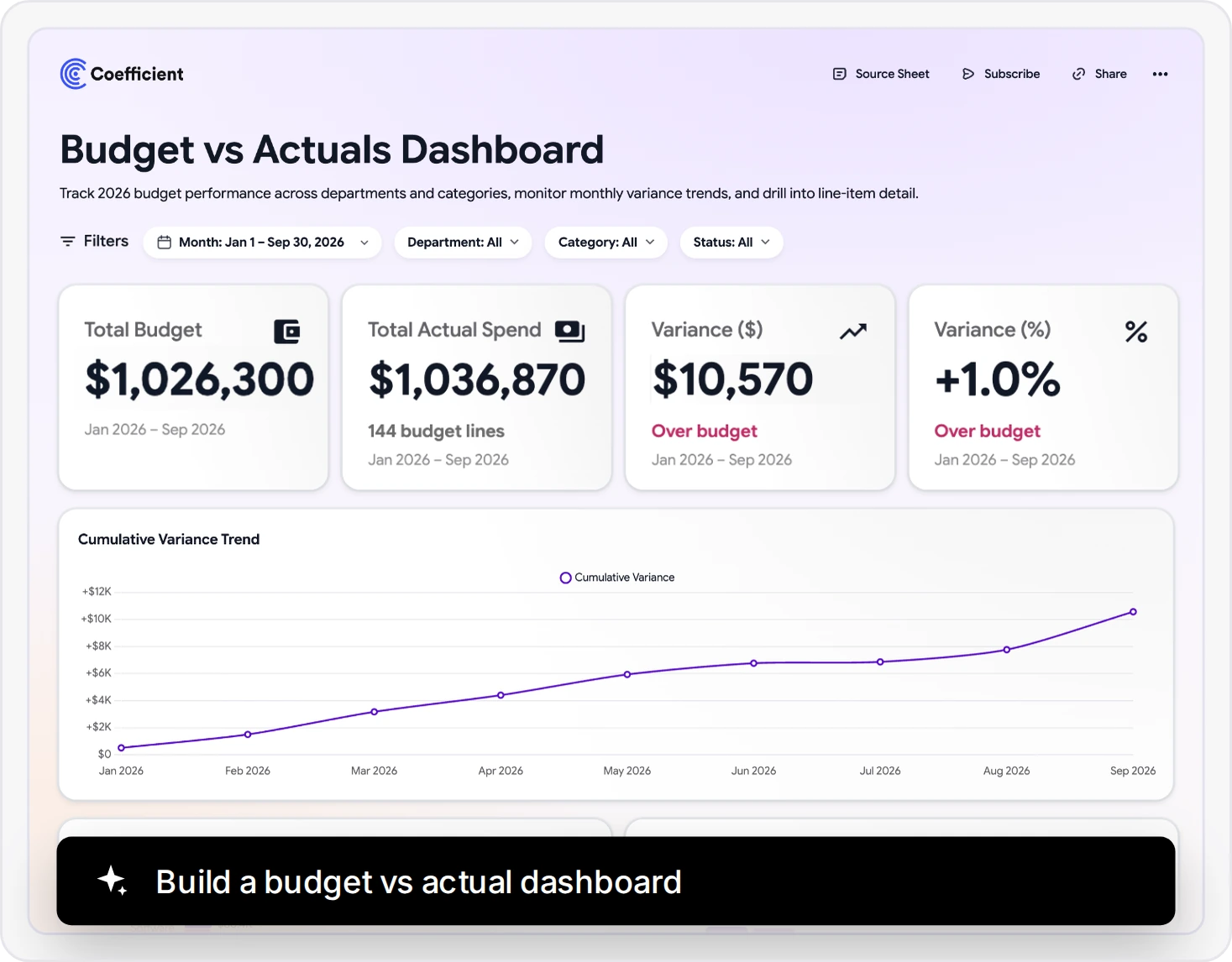Click the Feb 2026 data point on chart

click(x=248, y=735)
